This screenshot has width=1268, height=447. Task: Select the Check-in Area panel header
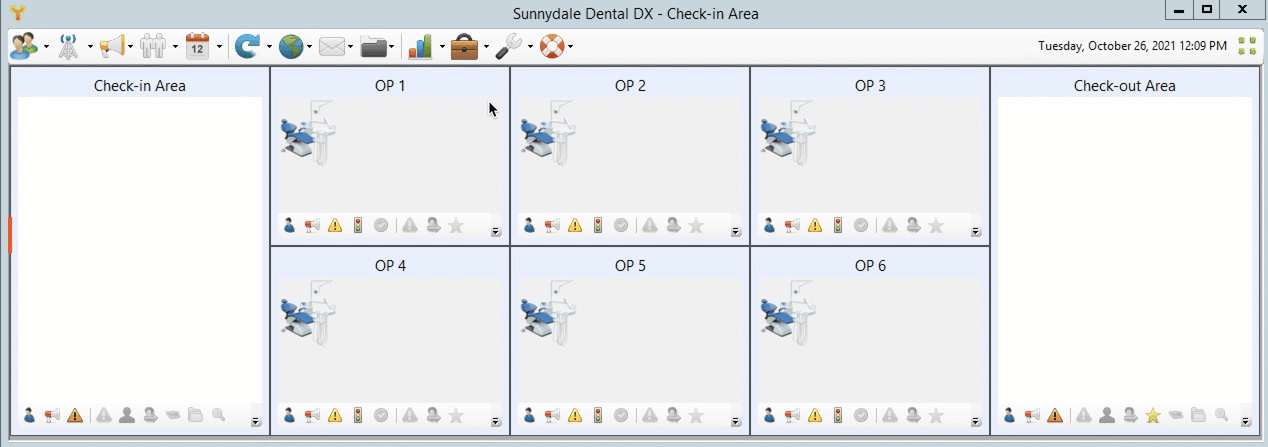(x=140, y=86)
